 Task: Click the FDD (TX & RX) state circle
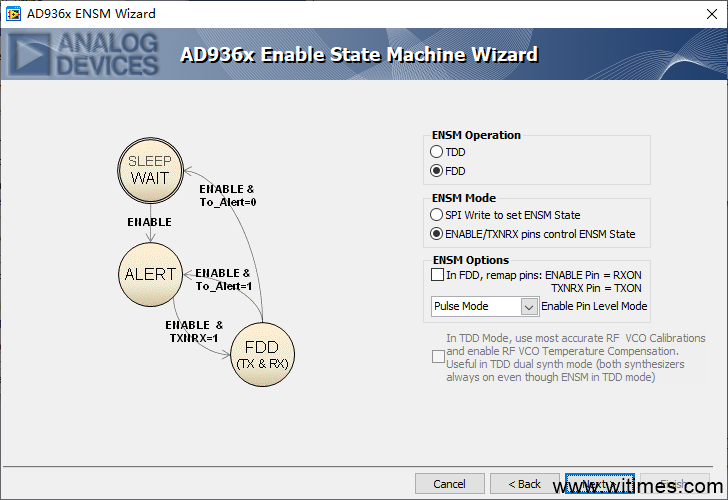pos(262,354)
